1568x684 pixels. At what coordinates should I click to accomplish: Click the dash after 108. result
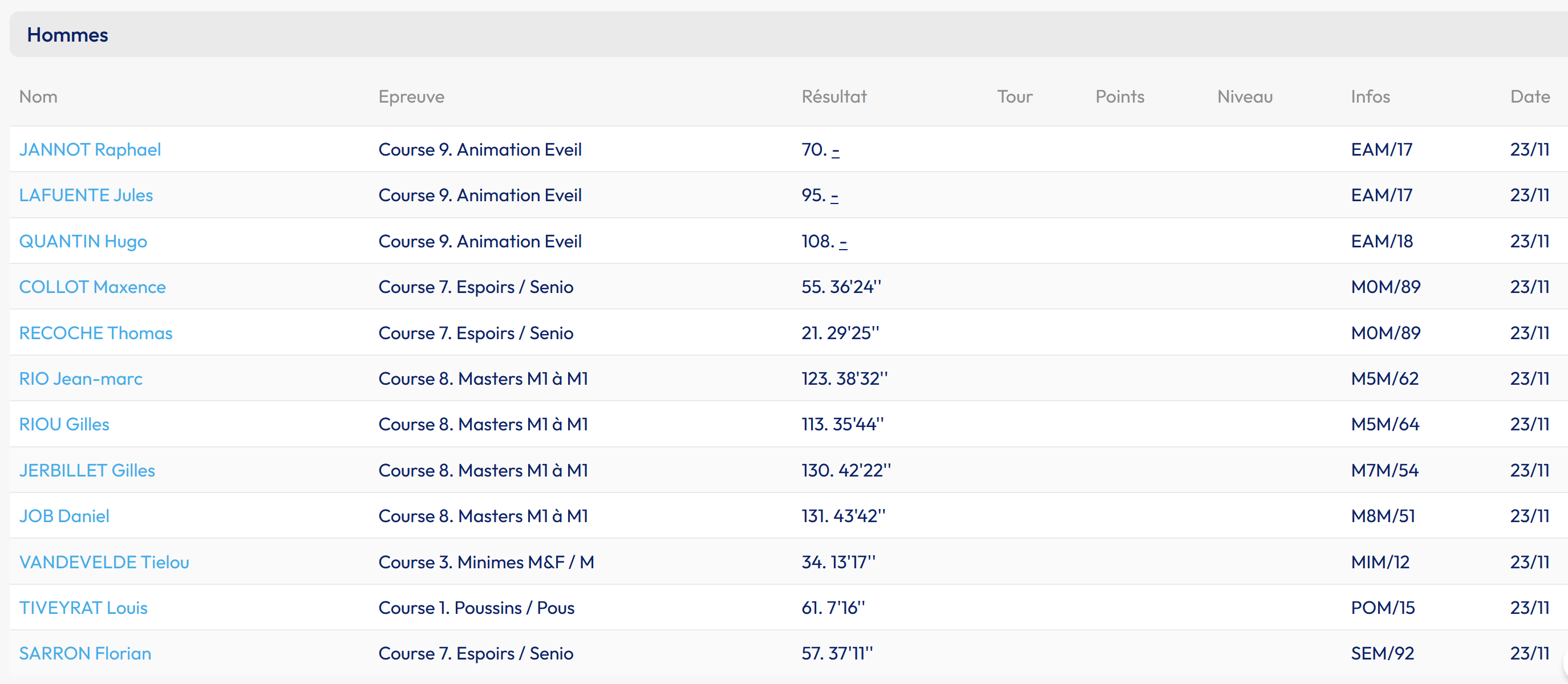(x=842, y=243)
